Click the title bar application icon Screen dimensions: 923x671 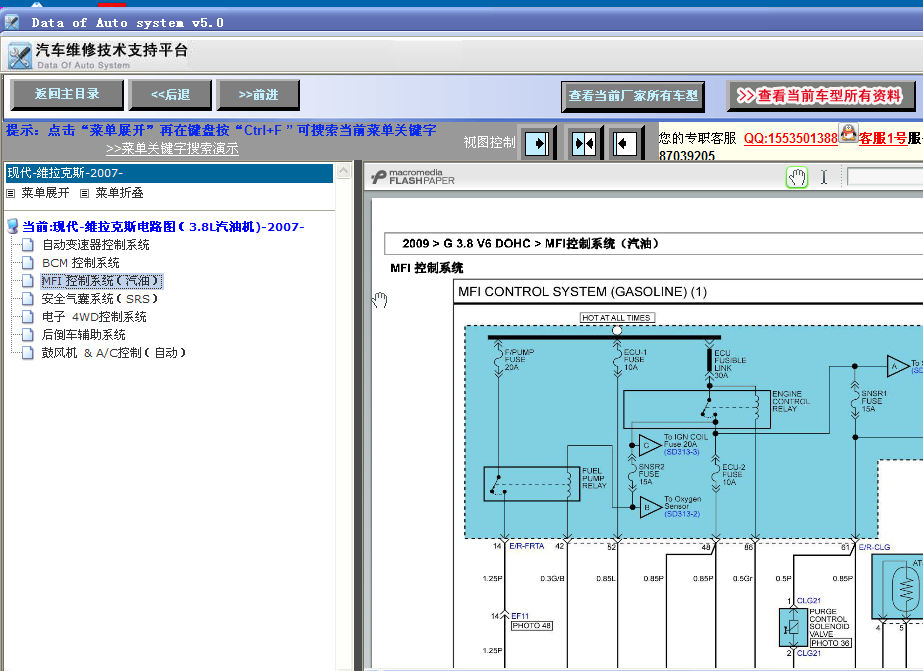coord(12,22)
